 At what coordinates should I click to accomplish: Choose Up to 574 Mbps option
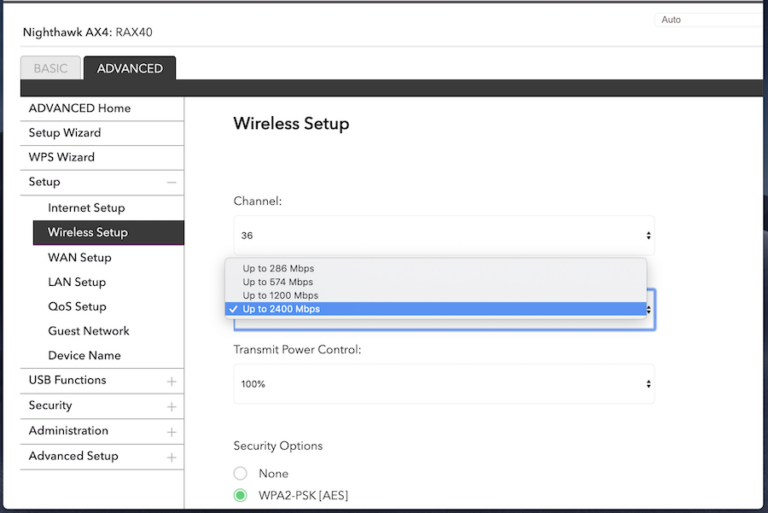(x=278, y=282)
